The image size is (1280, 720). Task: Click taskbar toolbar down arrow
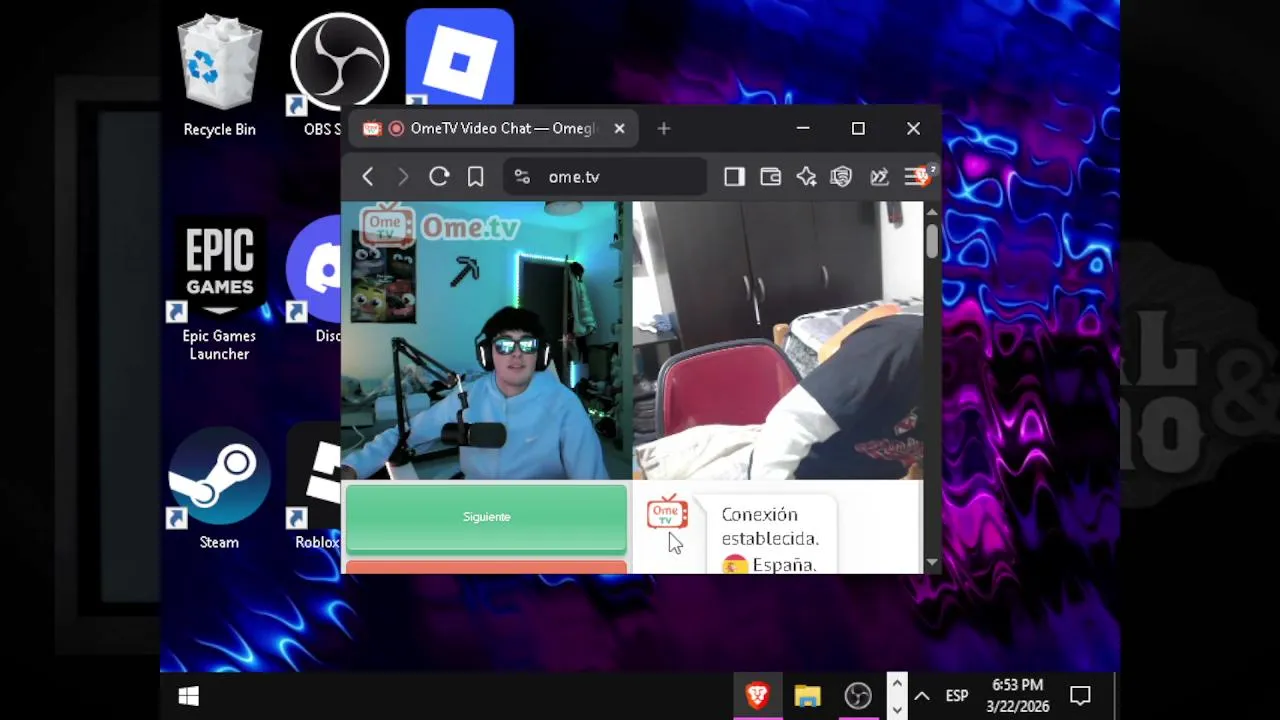tap(896, 708)
